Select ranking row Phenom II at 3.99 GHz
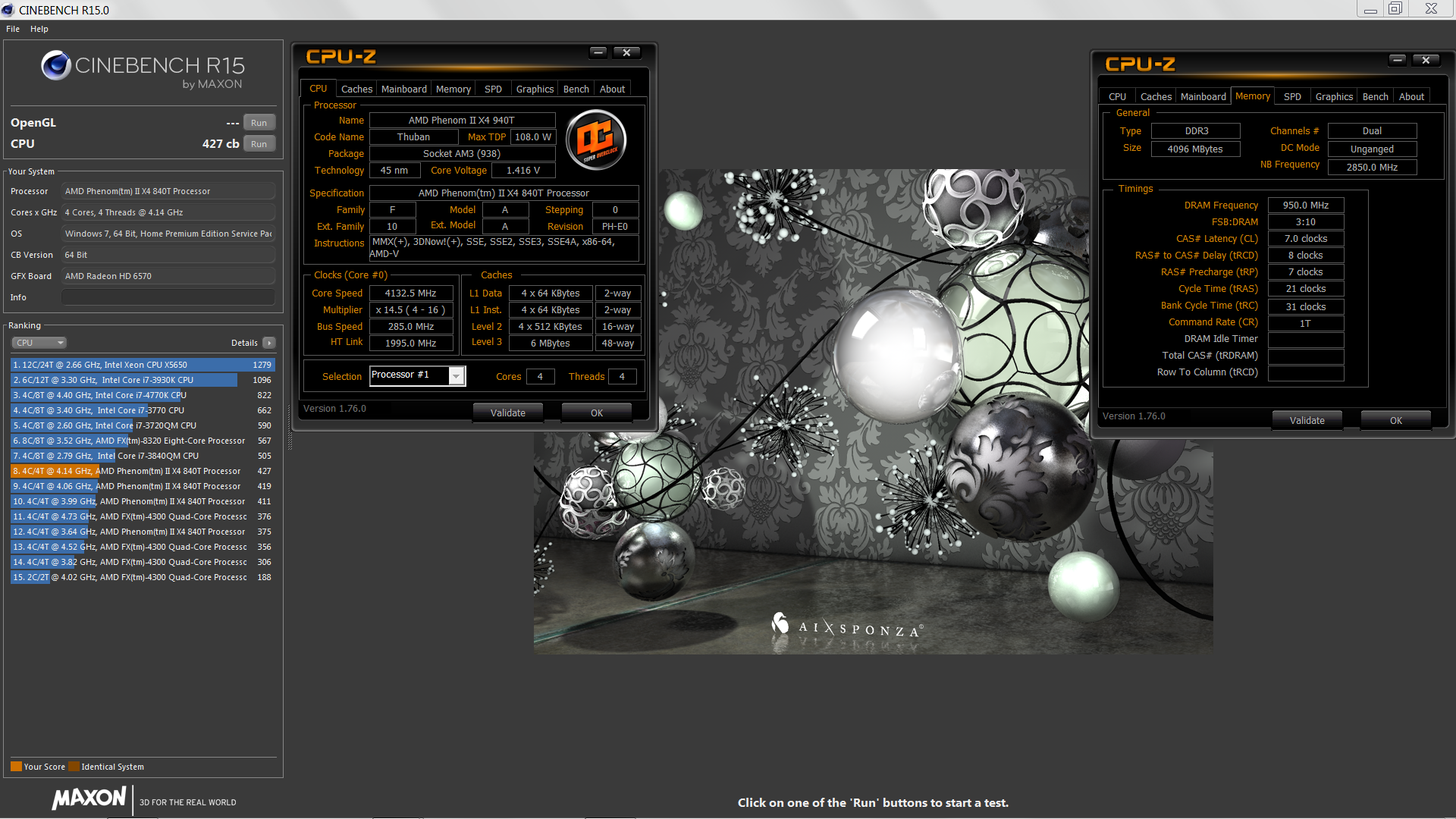This screenshot has width=1456, height=819. pos(143,501)
